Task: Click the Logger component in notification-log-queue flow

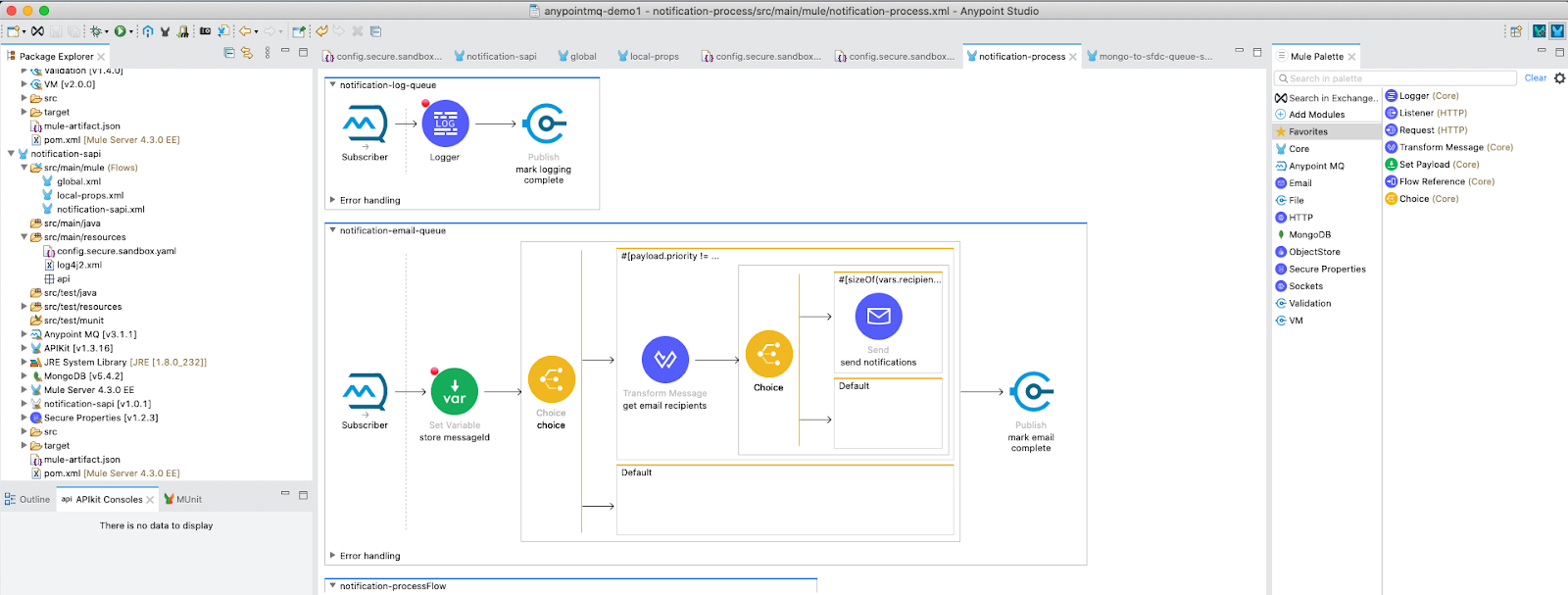Action: point(445,124)
